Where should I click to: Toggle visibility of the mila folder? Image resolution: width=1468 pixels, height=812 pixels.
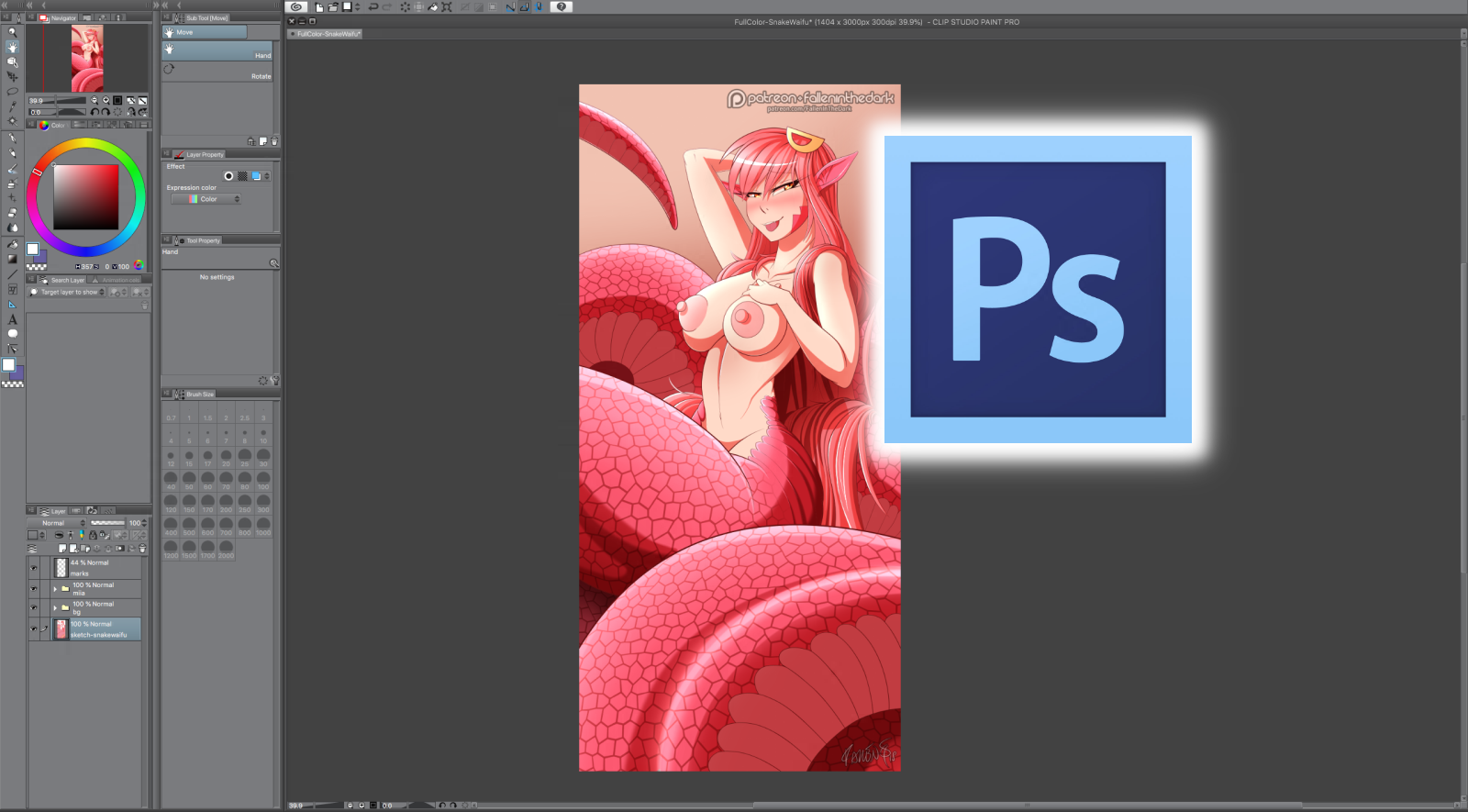click(34, 588)
